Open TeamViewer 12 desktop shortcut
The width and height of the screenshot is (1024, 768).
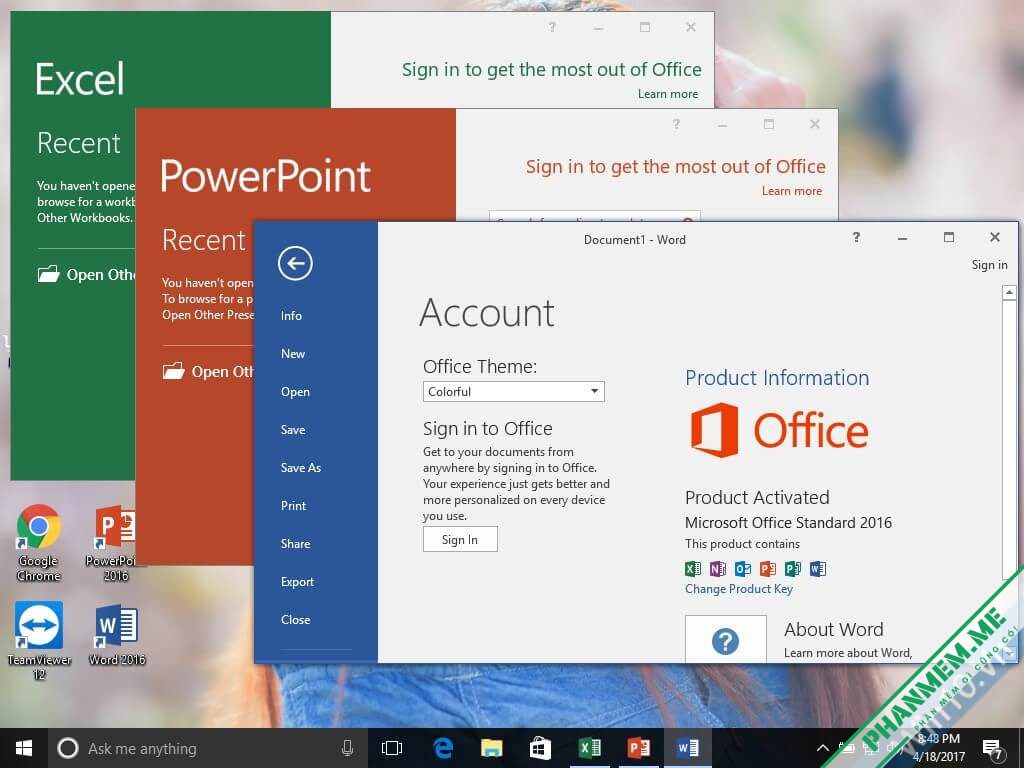39,641
